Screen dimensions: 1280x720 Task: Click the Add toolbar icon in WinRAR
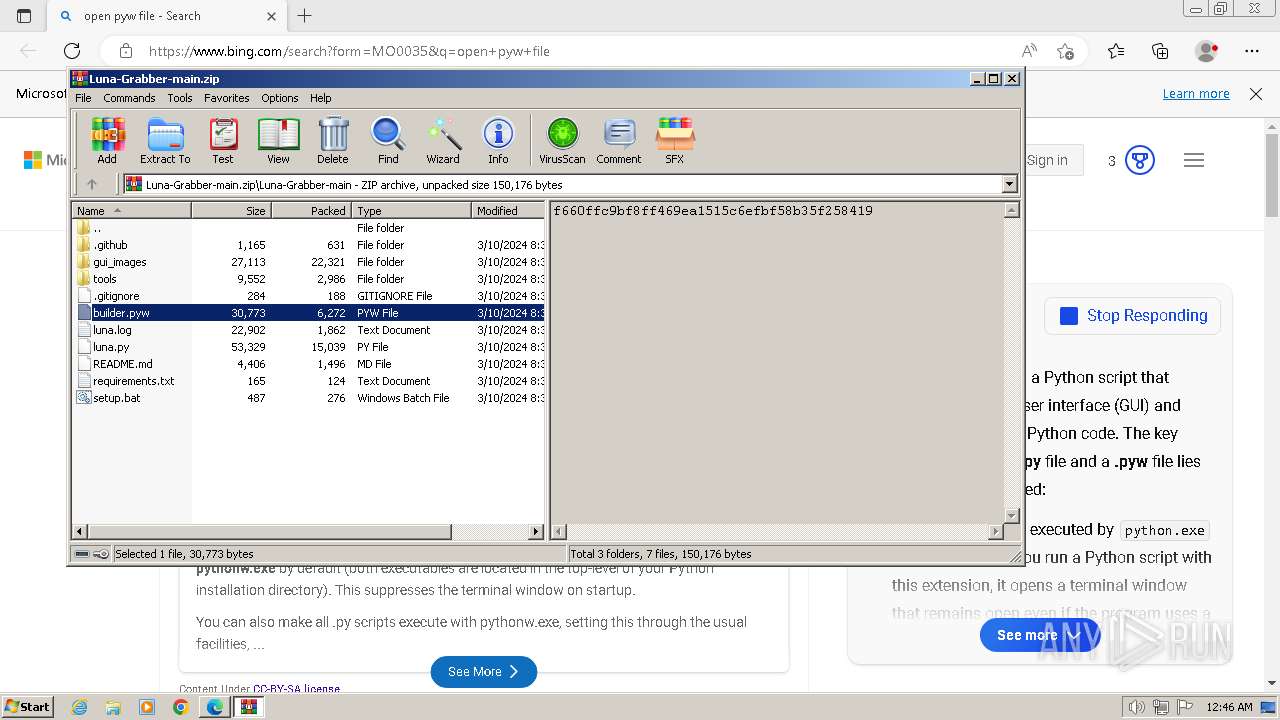(107, 141)
